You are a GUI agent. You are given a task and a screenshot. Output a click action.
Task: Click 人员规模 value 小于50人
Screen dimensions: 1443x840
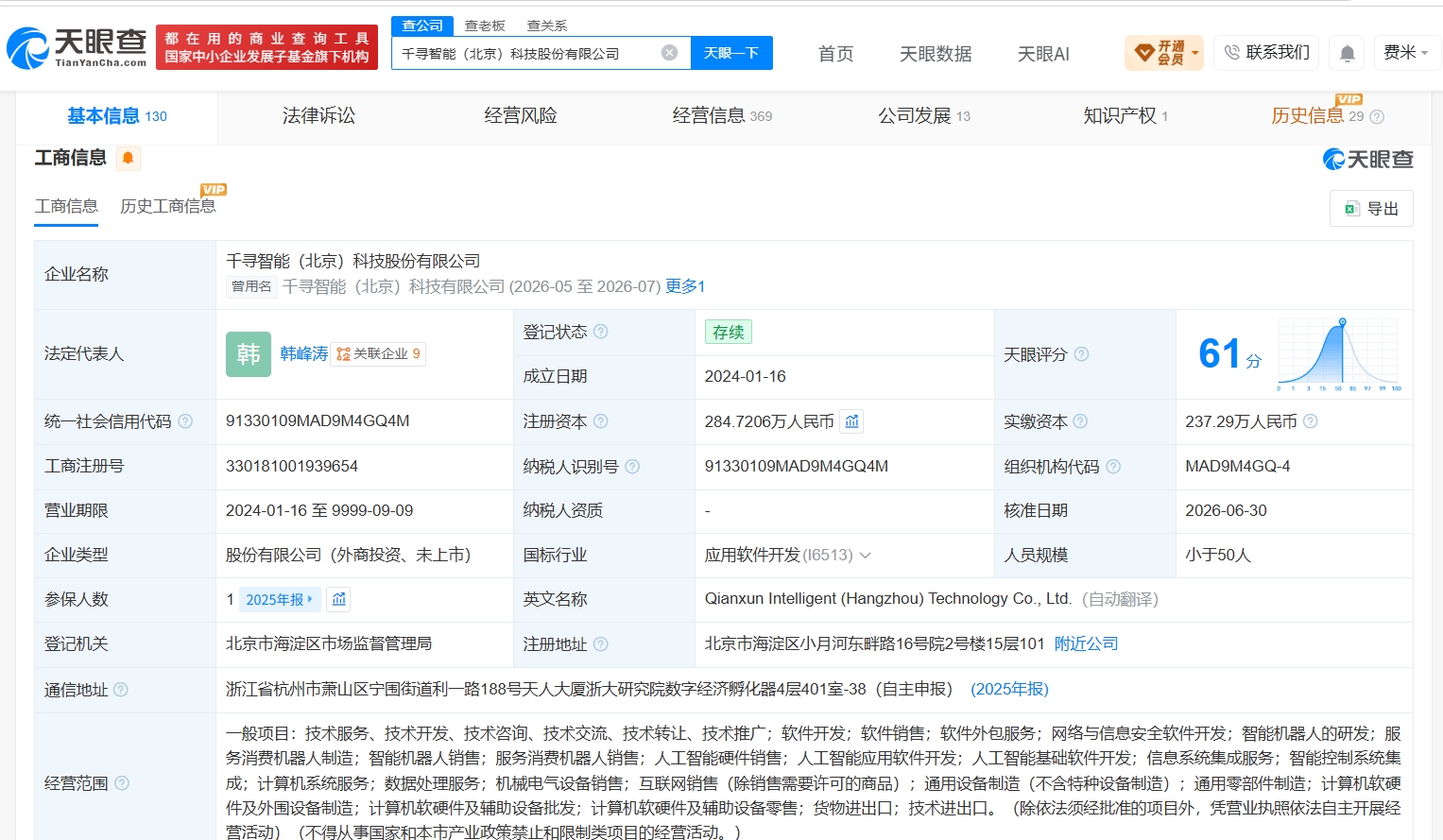(1218, 556)
